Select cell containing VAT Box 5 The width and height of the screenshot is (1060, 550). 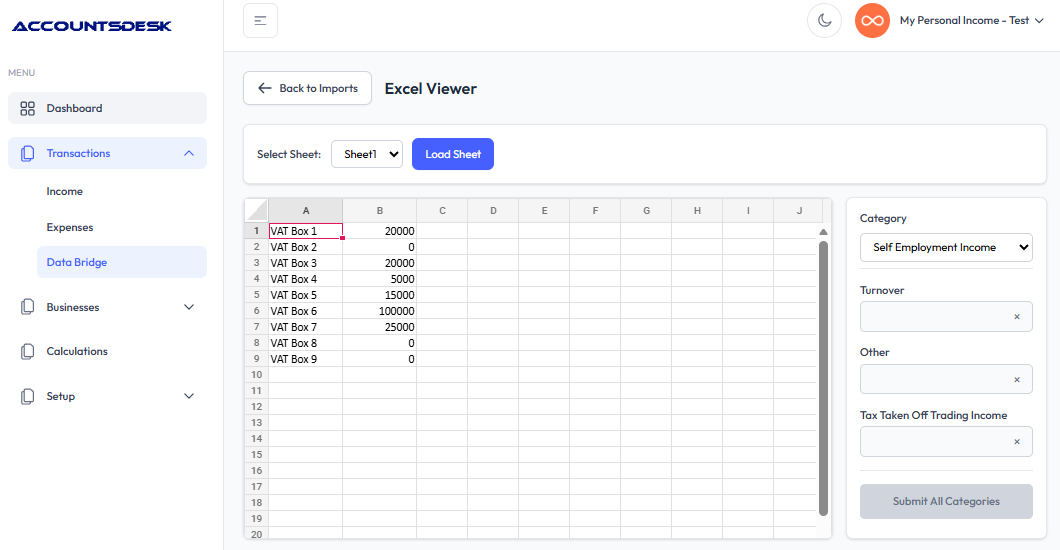point(306,295)
